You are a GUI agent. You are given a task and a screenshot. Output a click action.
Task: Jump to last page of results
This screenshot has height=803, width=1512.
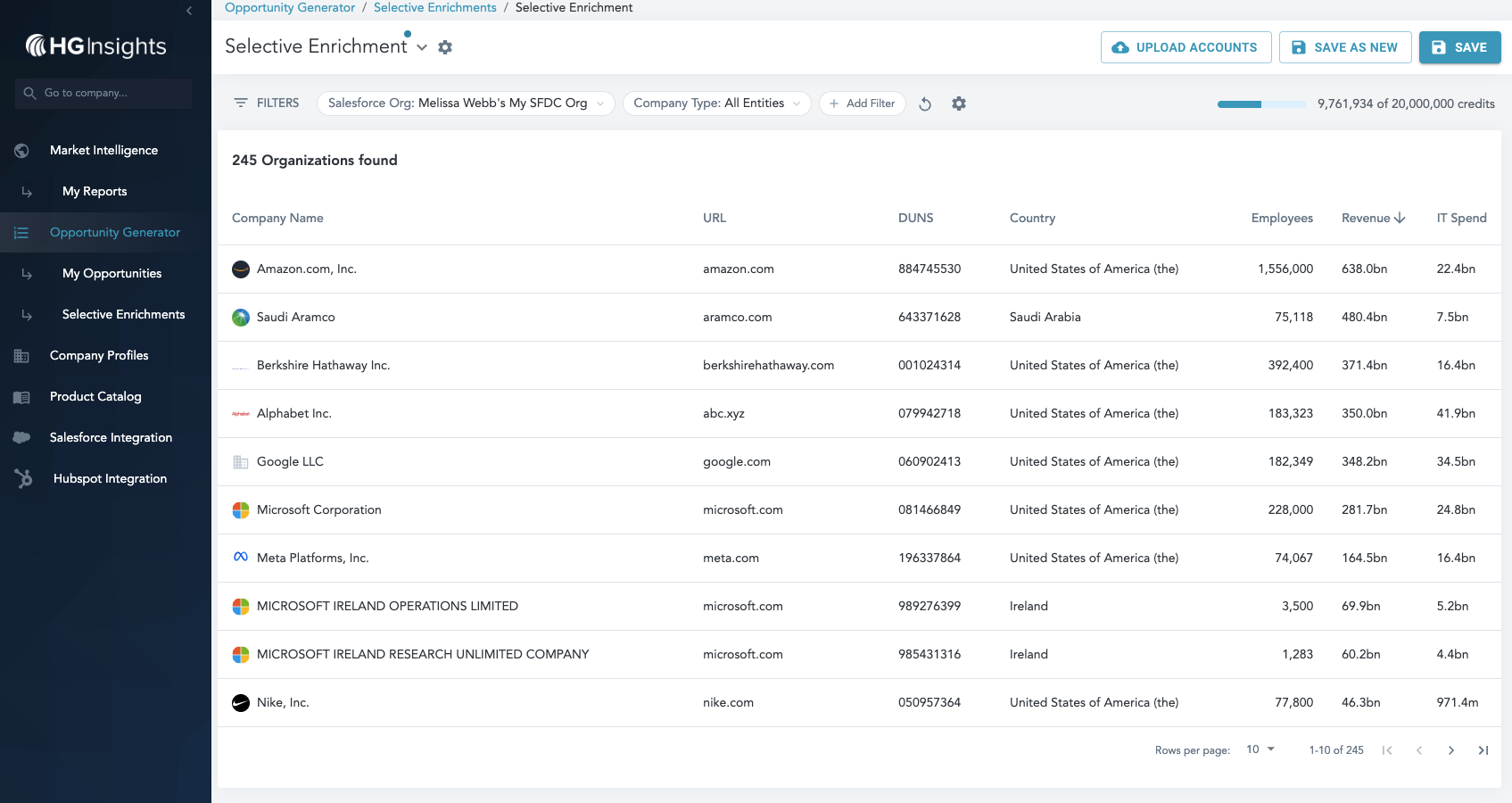pyautogui.click(x=1483, y=750)
